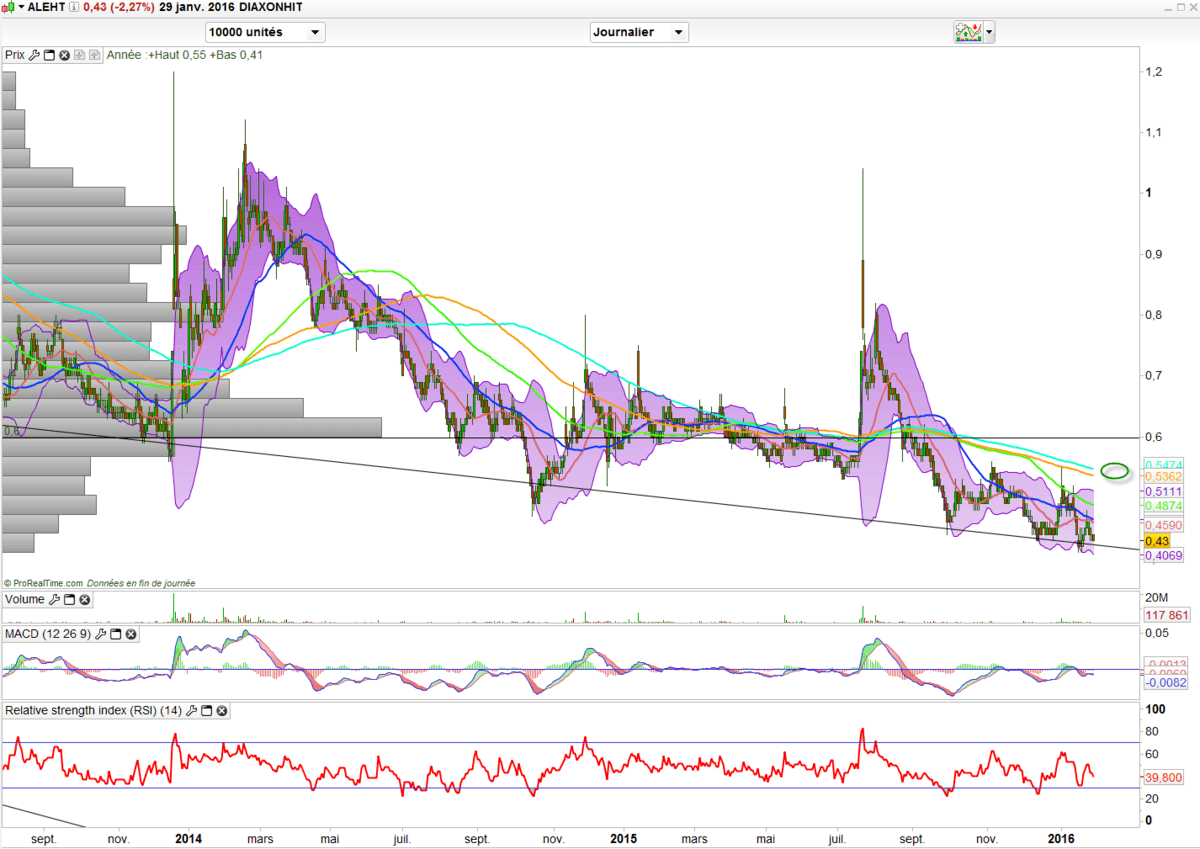Open arrow beside indicator chart icon
This screenshot has height=849, width=1200.
(990, 32)
